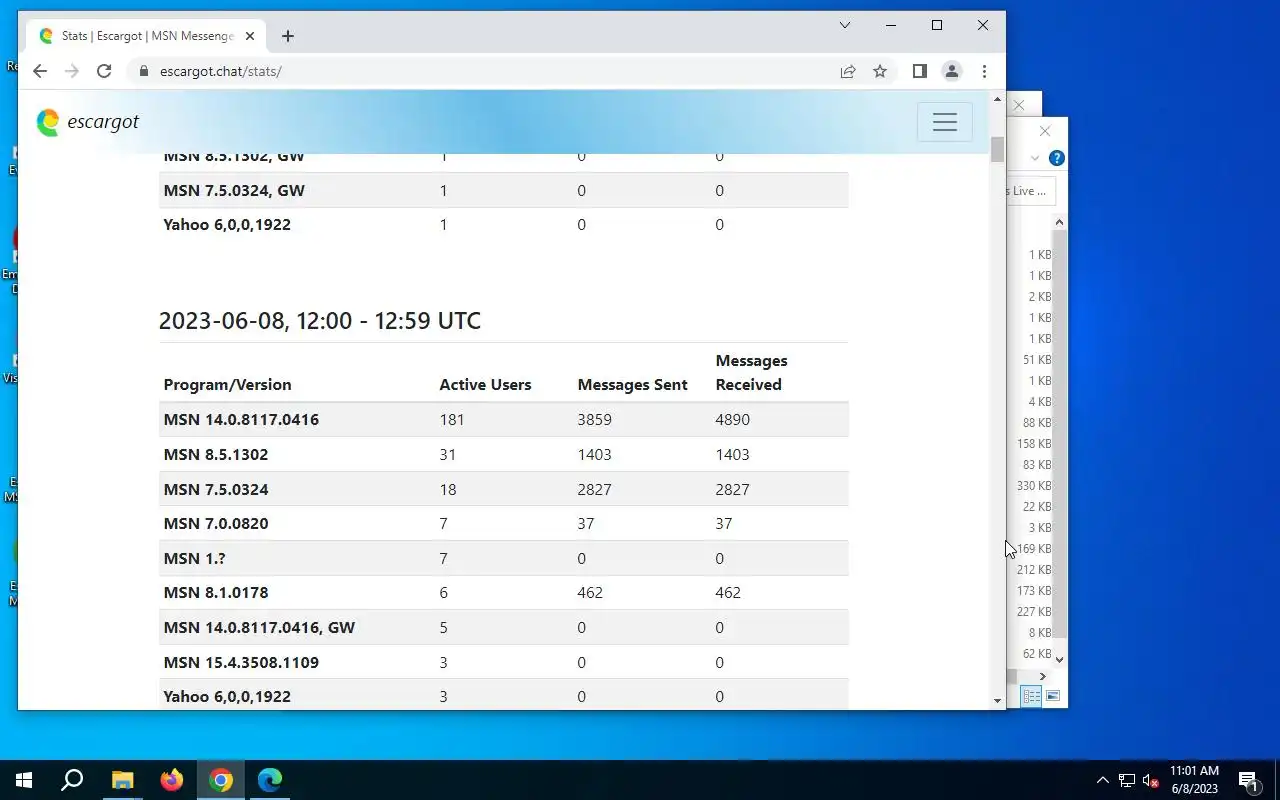Select the 'MSN 8.5.1302' row label with 31 users
Image resolution: width=1280 pixels, height=800 pixels.
pyautogui.click(x=216, y=455)
